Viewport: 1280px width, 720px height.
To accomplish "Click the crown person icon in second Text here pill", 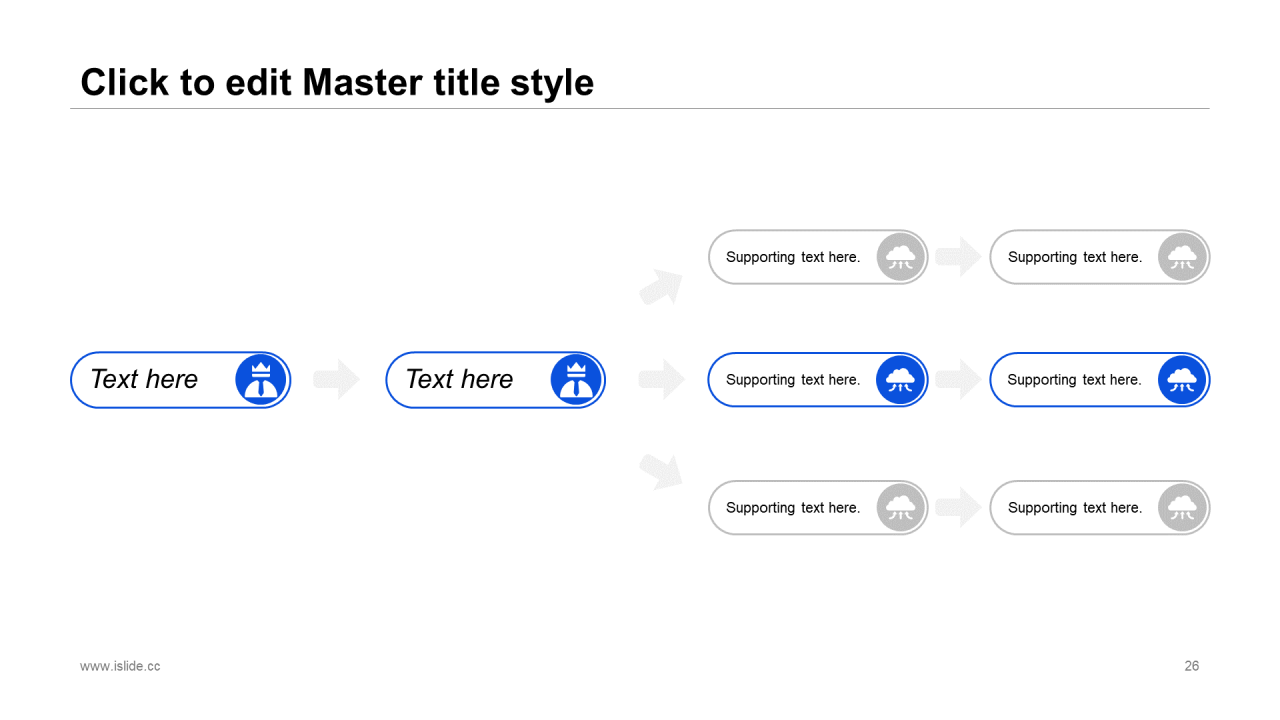I will pos(576,380).
